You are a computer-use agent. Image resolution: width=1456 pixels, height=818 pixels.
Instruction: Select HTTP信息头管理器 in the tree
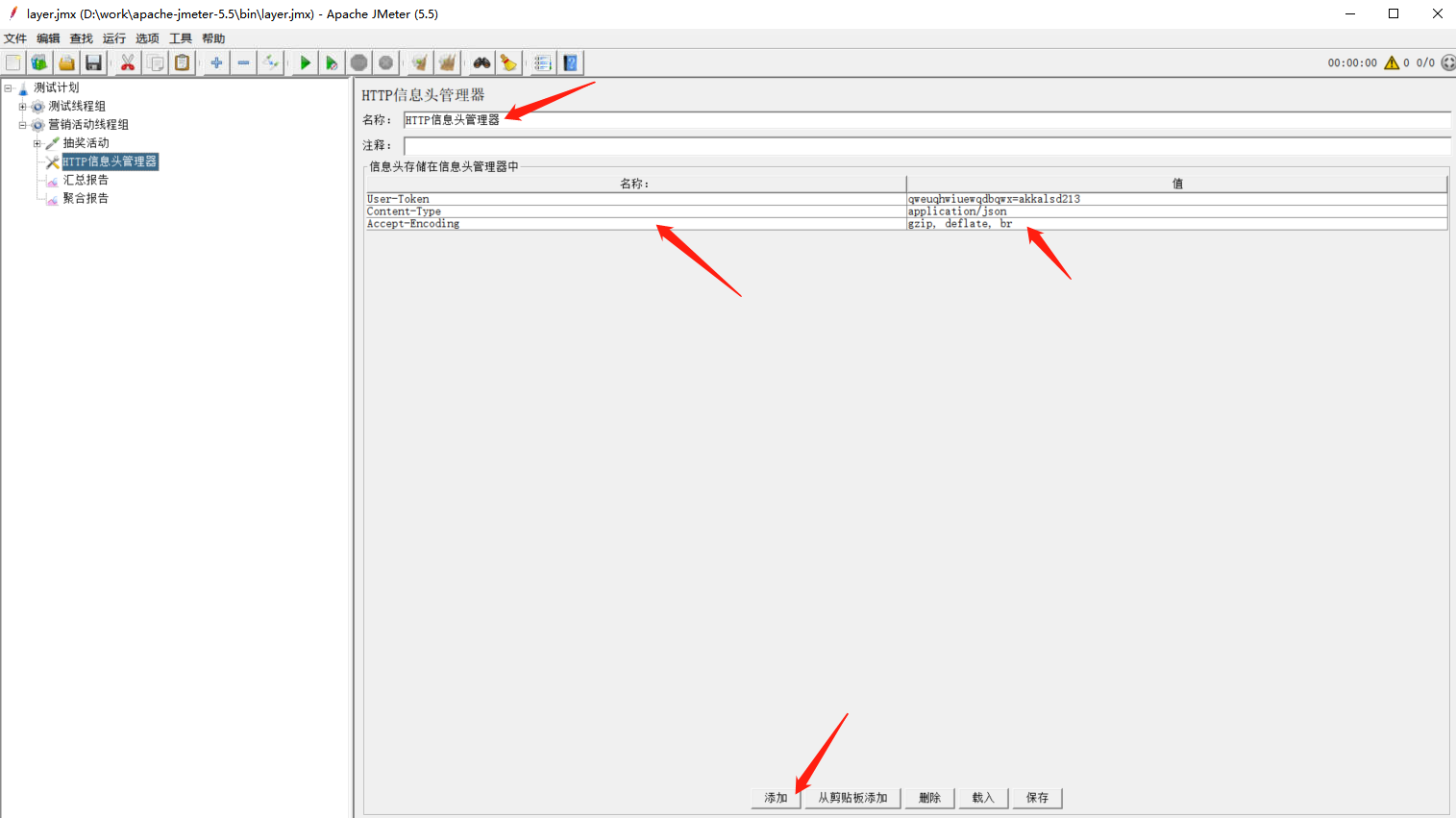coord(110,161)
